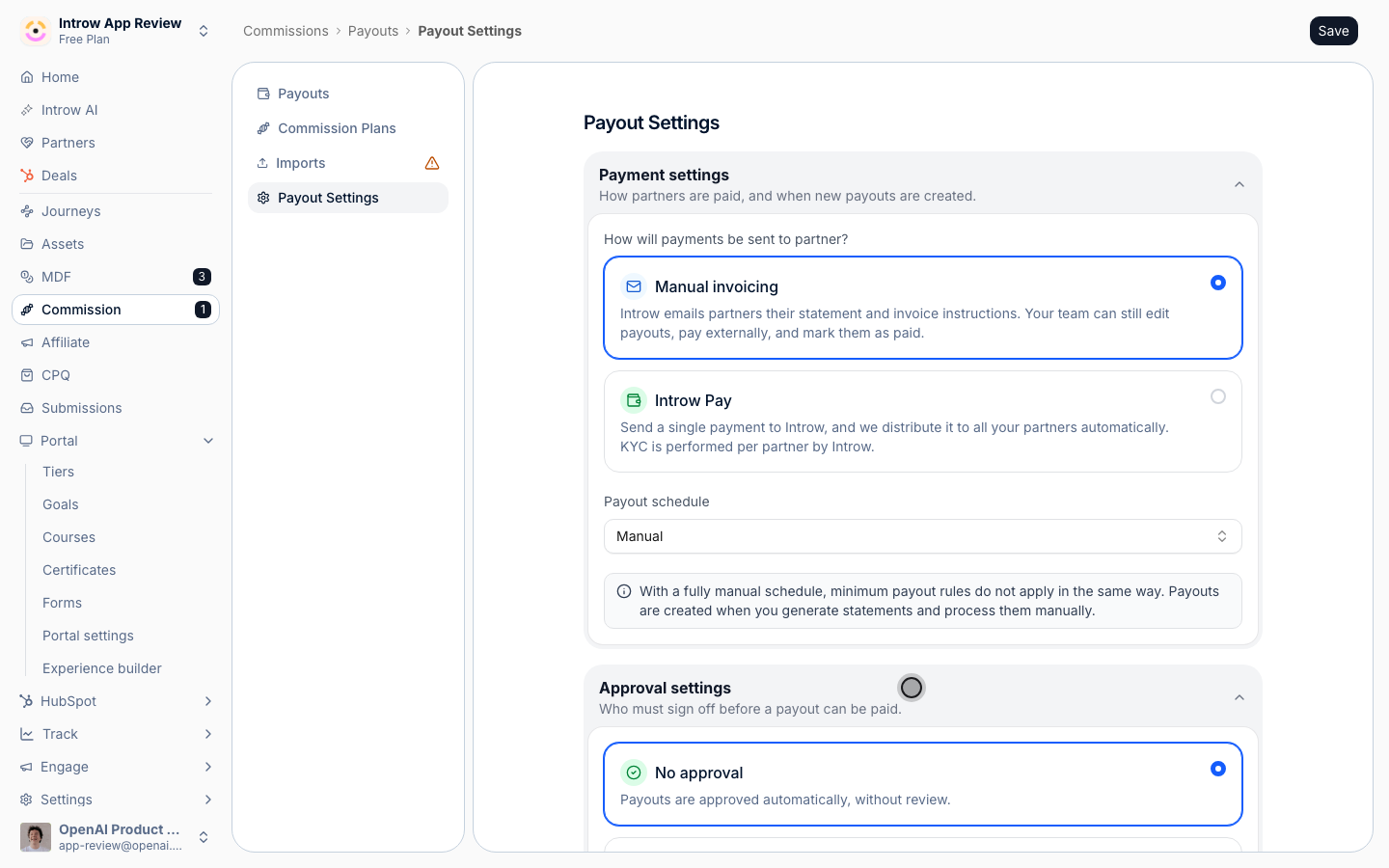Screen dimensions: 1389x868
Task: Open the Courses page
Action: pyautogui.click(x=68, y=537)
